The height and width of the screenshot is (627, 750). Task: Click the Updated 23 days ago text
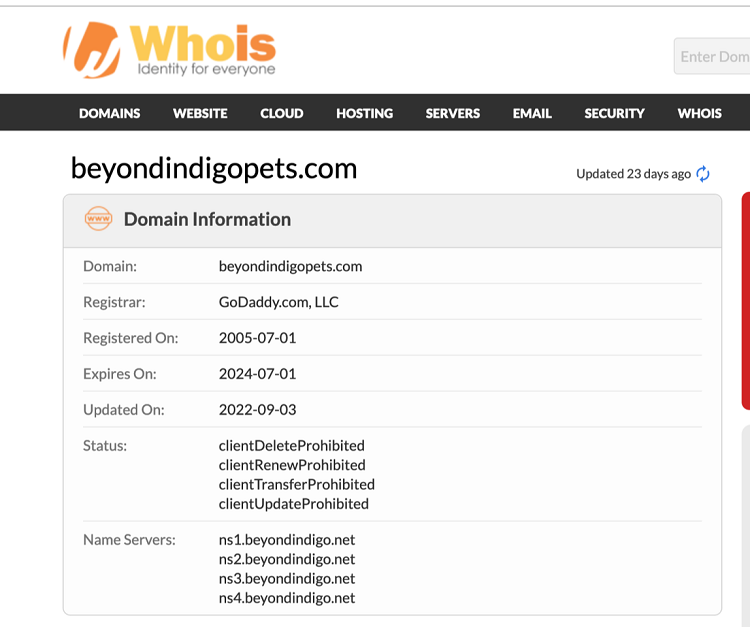click(x=633, y=174)
